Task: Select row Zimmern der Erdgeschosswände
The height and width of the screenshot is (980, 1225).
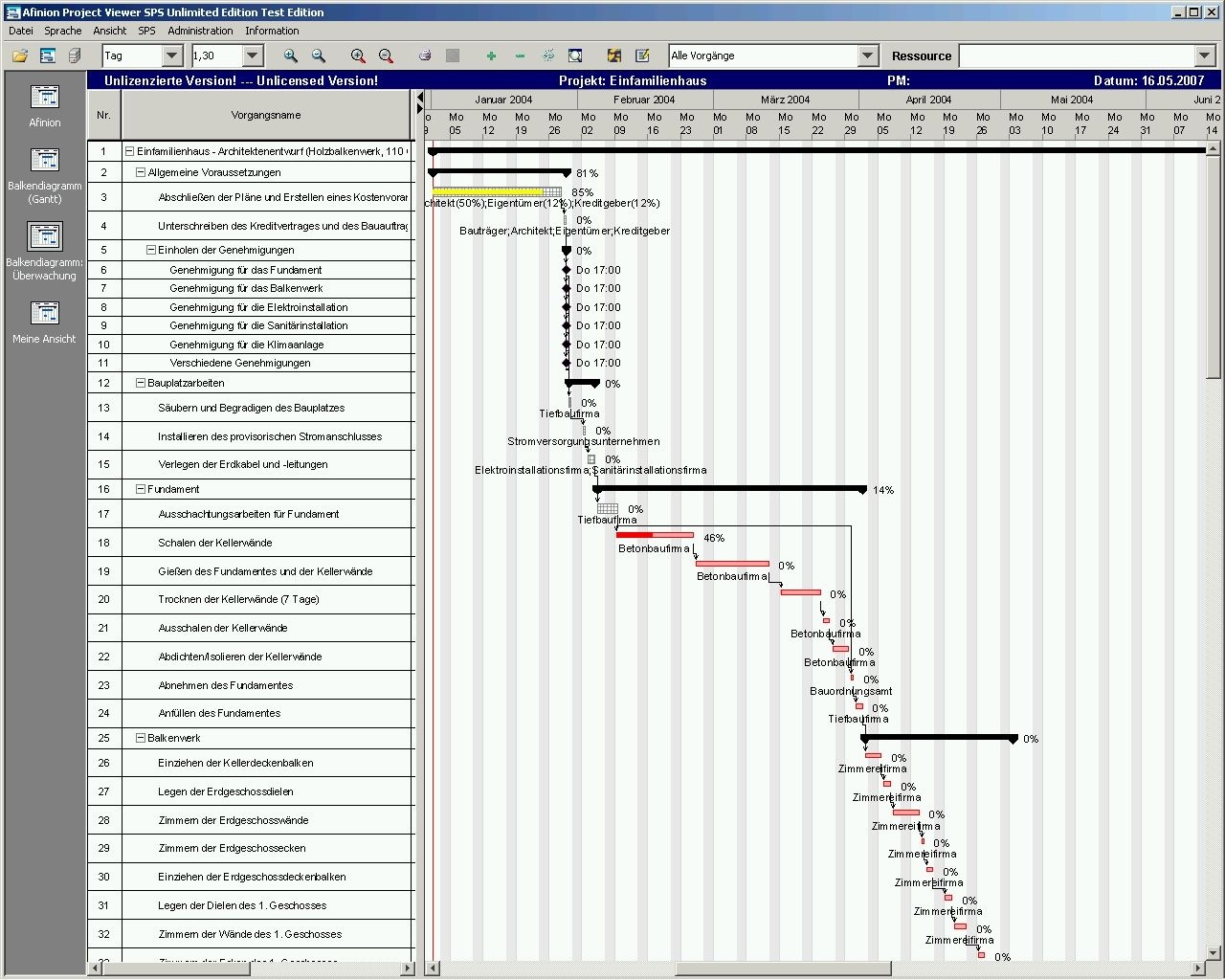Action: click(251, 820)
